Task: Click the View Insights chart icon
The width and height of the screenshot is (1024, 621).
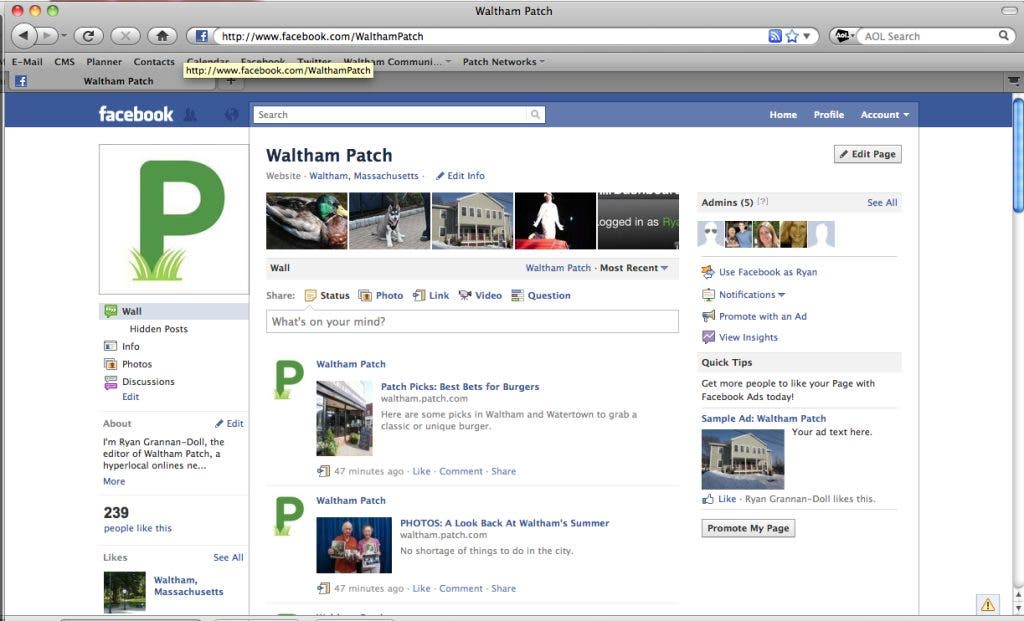Action: point(708,337)
